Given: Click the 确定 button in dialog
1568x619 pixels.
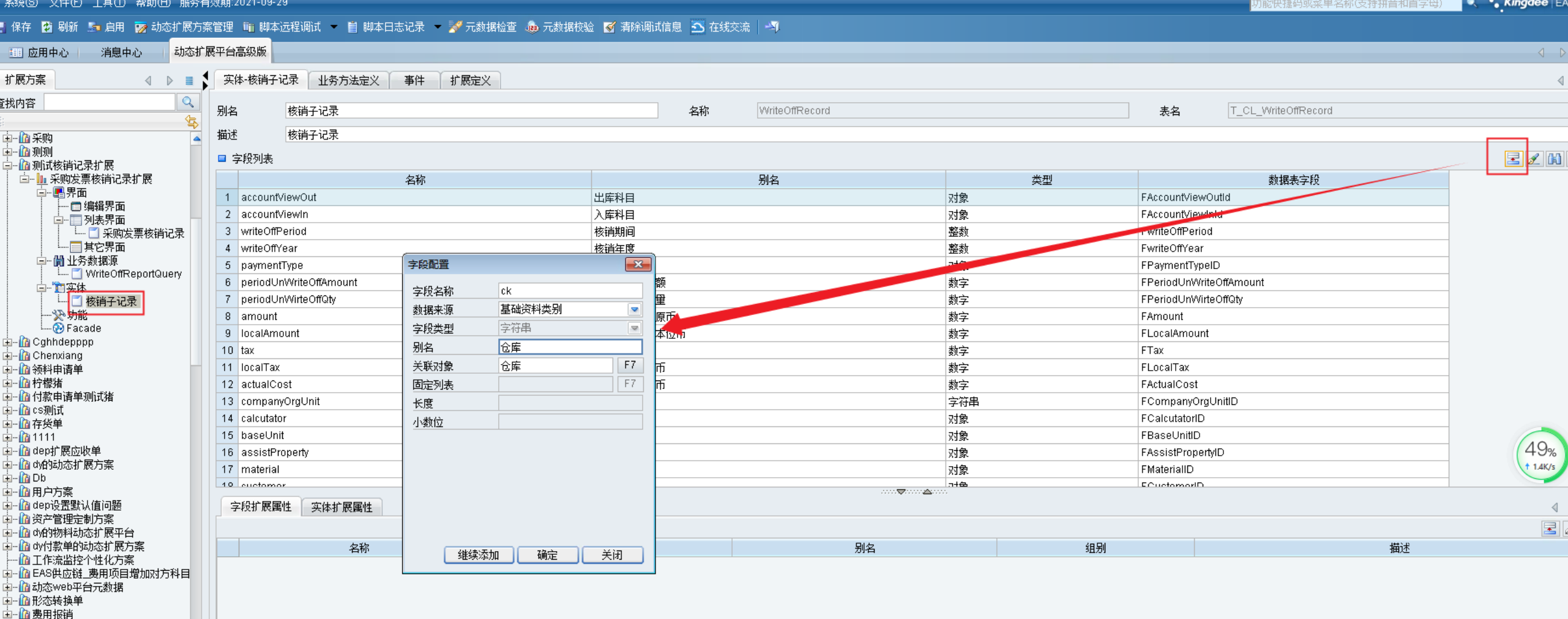Looking at the screenshot, I should [547, 555].
